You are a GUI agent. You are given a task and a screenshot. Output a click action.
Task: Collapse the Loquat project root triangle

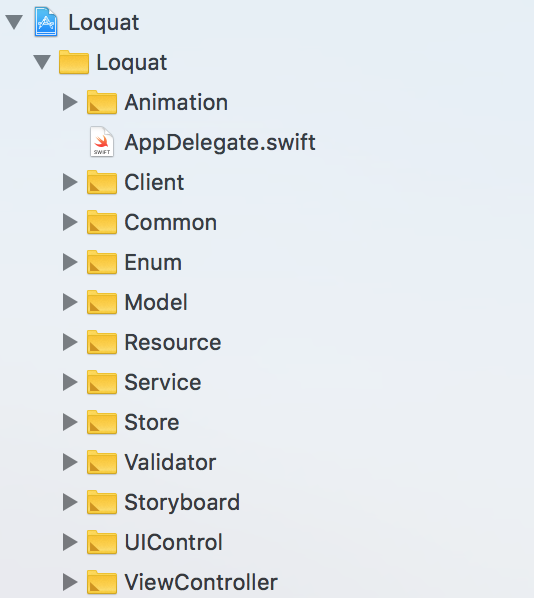click(14, 22)
